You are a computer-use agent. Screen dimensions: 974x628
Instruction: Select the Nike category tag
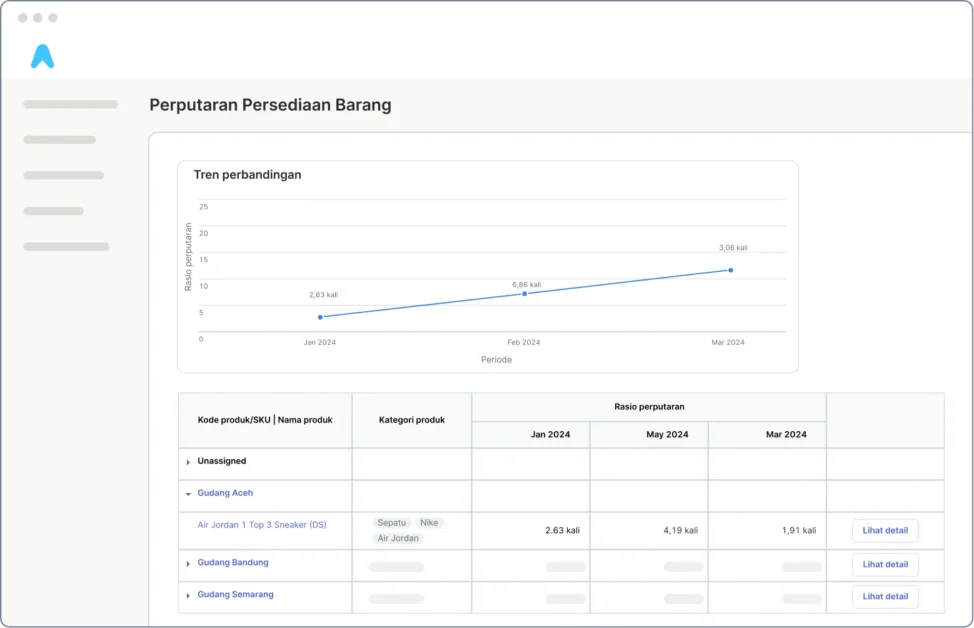[x=429, y=523]
